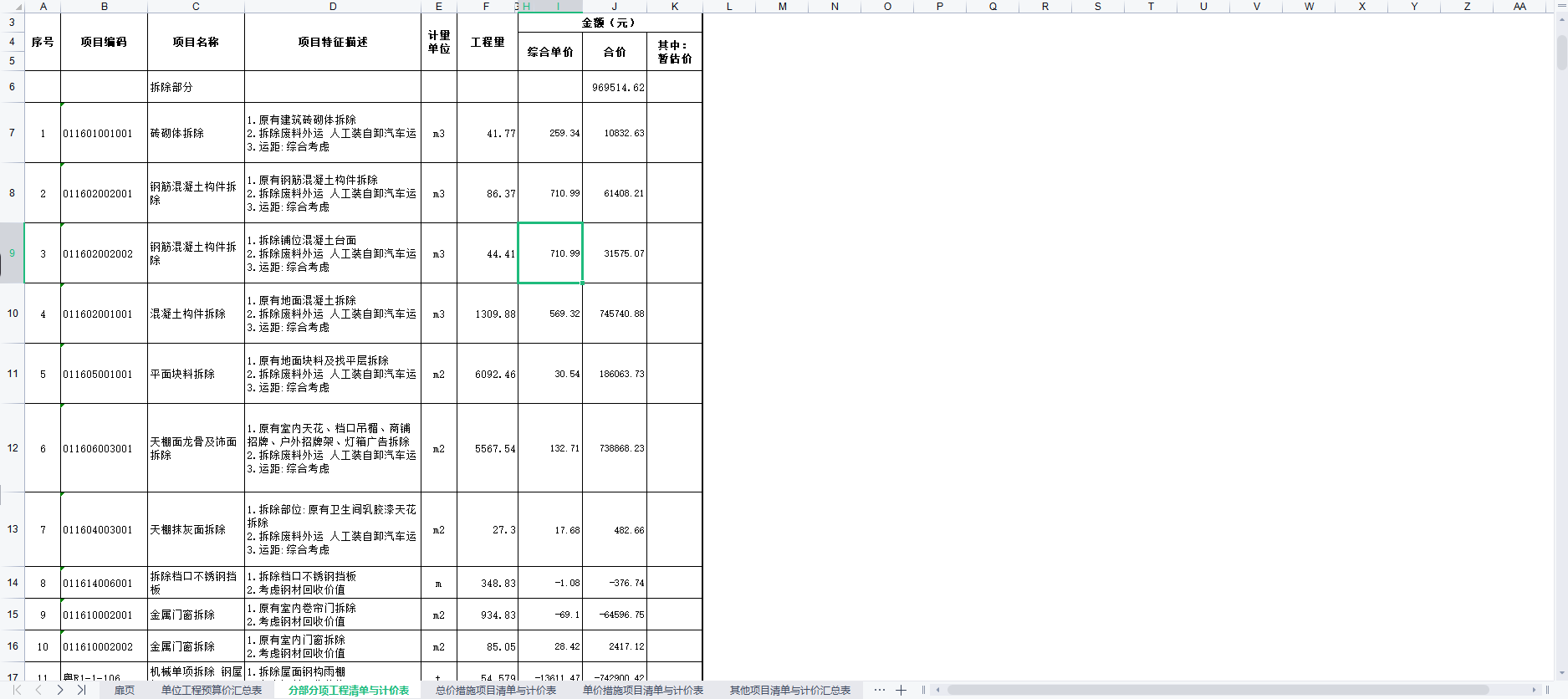
Task: Select row 13 header
Action: click(x=12, y=529)
